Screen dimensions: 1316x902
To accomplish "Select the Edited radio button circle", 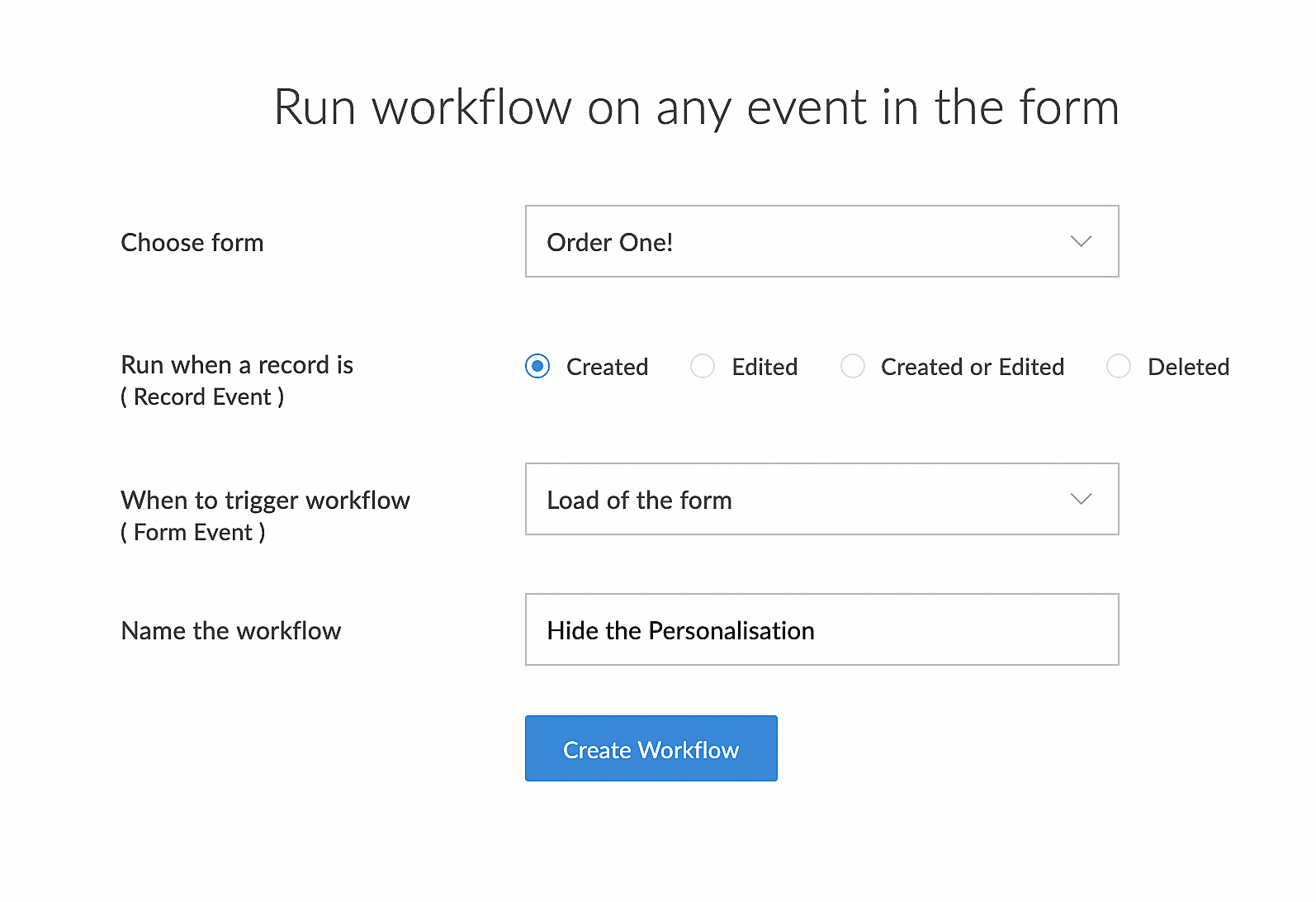I will tap(703, 366).
